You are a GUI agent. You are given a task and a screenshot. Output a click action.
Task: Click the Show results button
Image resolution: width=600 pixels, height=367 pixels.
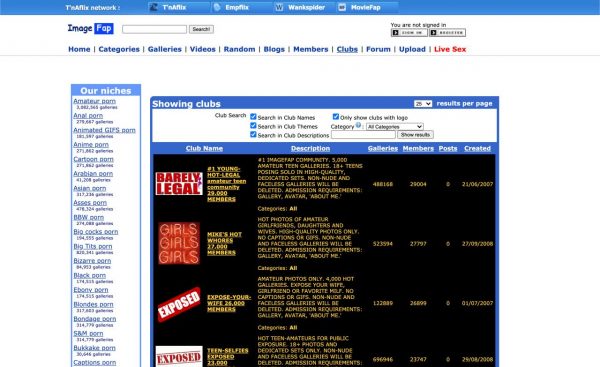point(415,135)
